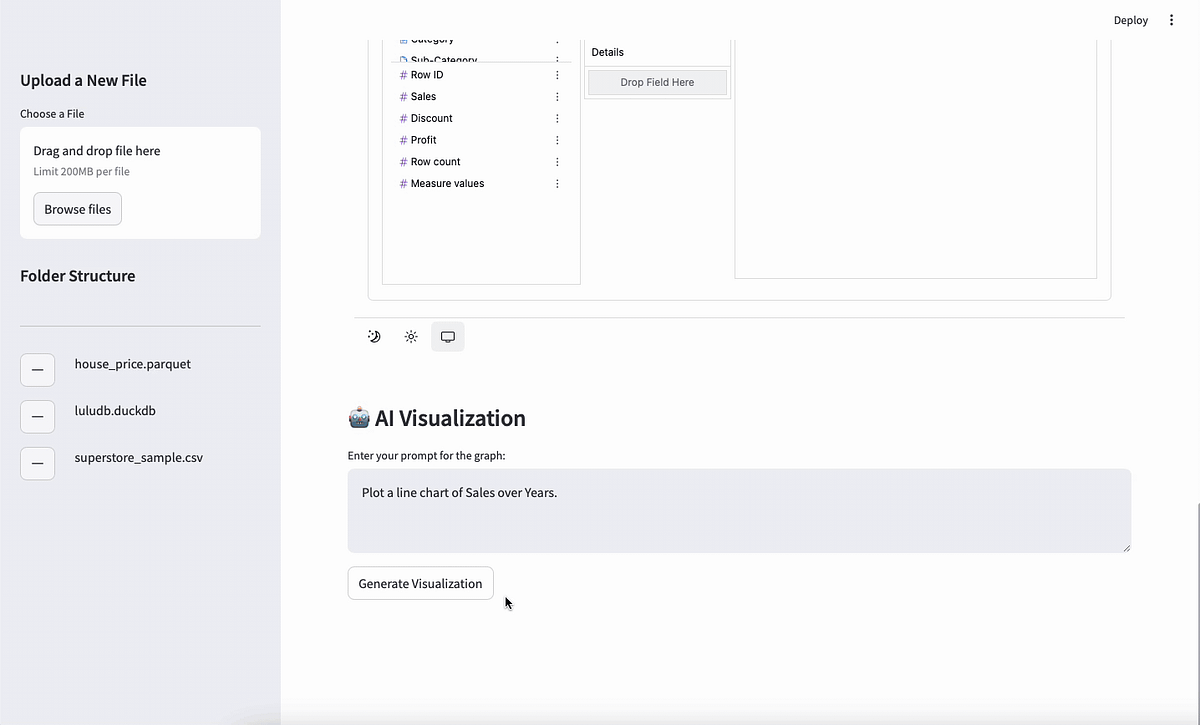Switch to dark theme using moon icon
Screen dimensions: 1200x725
374,336
